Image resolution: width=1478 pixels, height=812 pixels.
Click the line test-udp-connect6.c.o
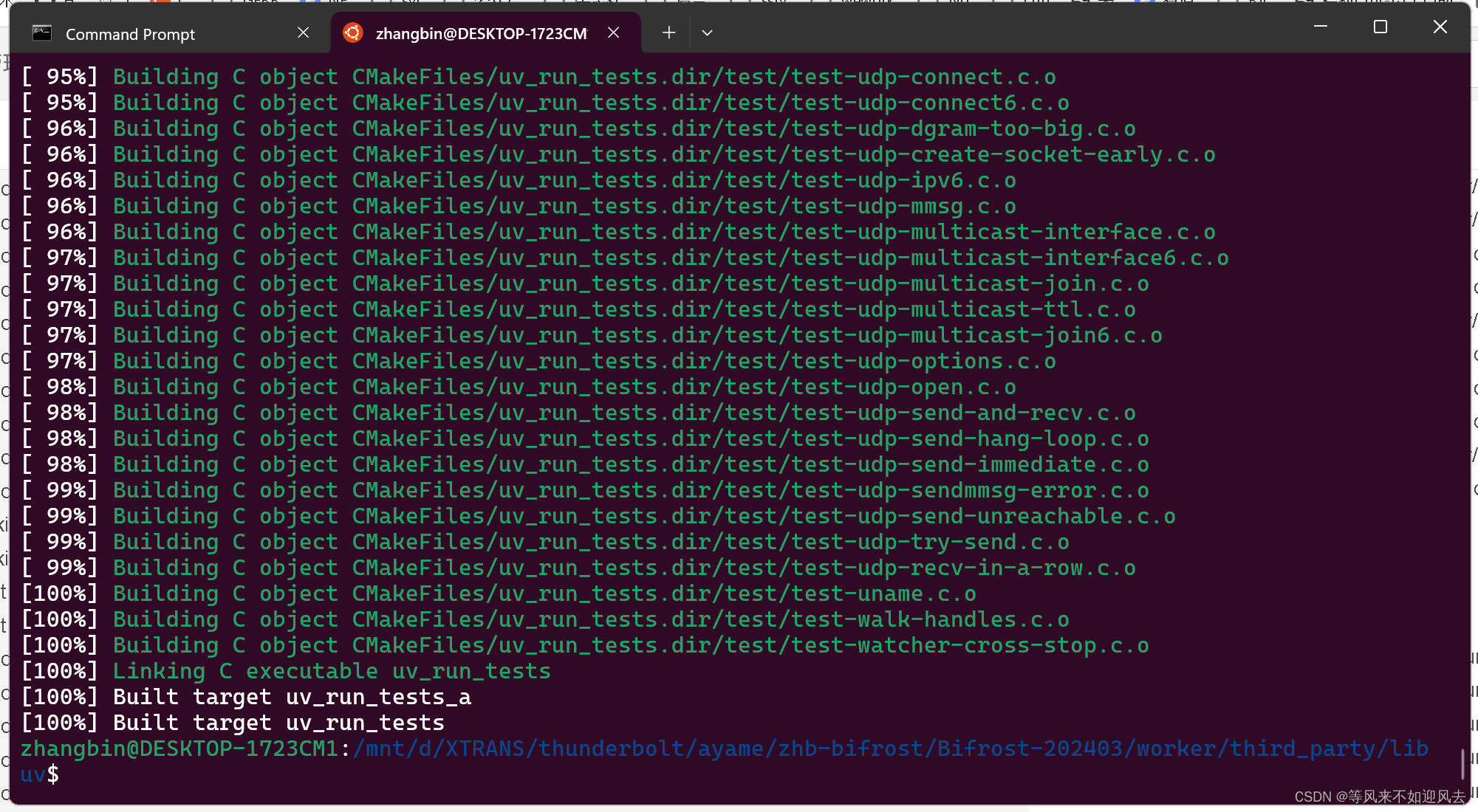coord(545,103)
